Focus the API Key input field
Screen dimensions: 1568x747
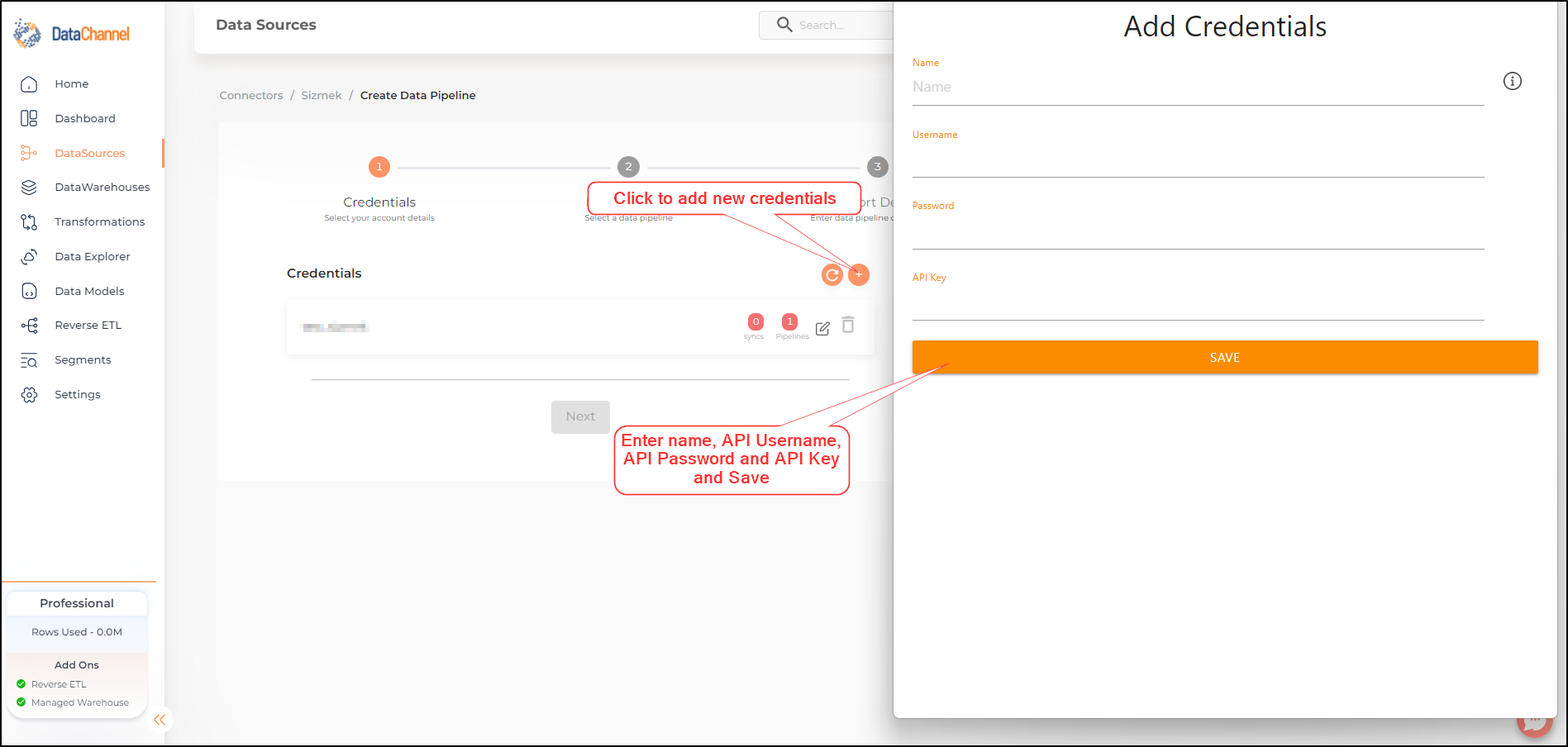coord(1199,303)
